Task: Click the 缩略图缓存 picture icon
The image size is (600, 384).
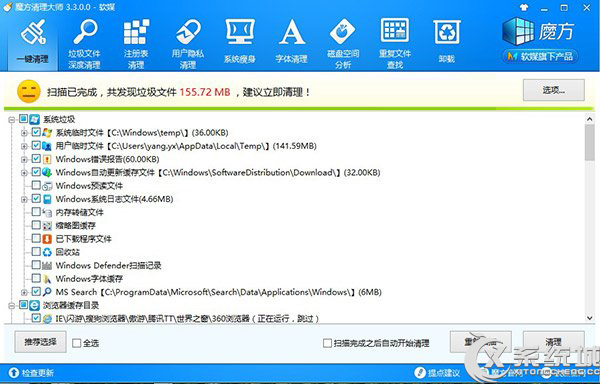Action: pyautogui.click(x=47, y=226)
